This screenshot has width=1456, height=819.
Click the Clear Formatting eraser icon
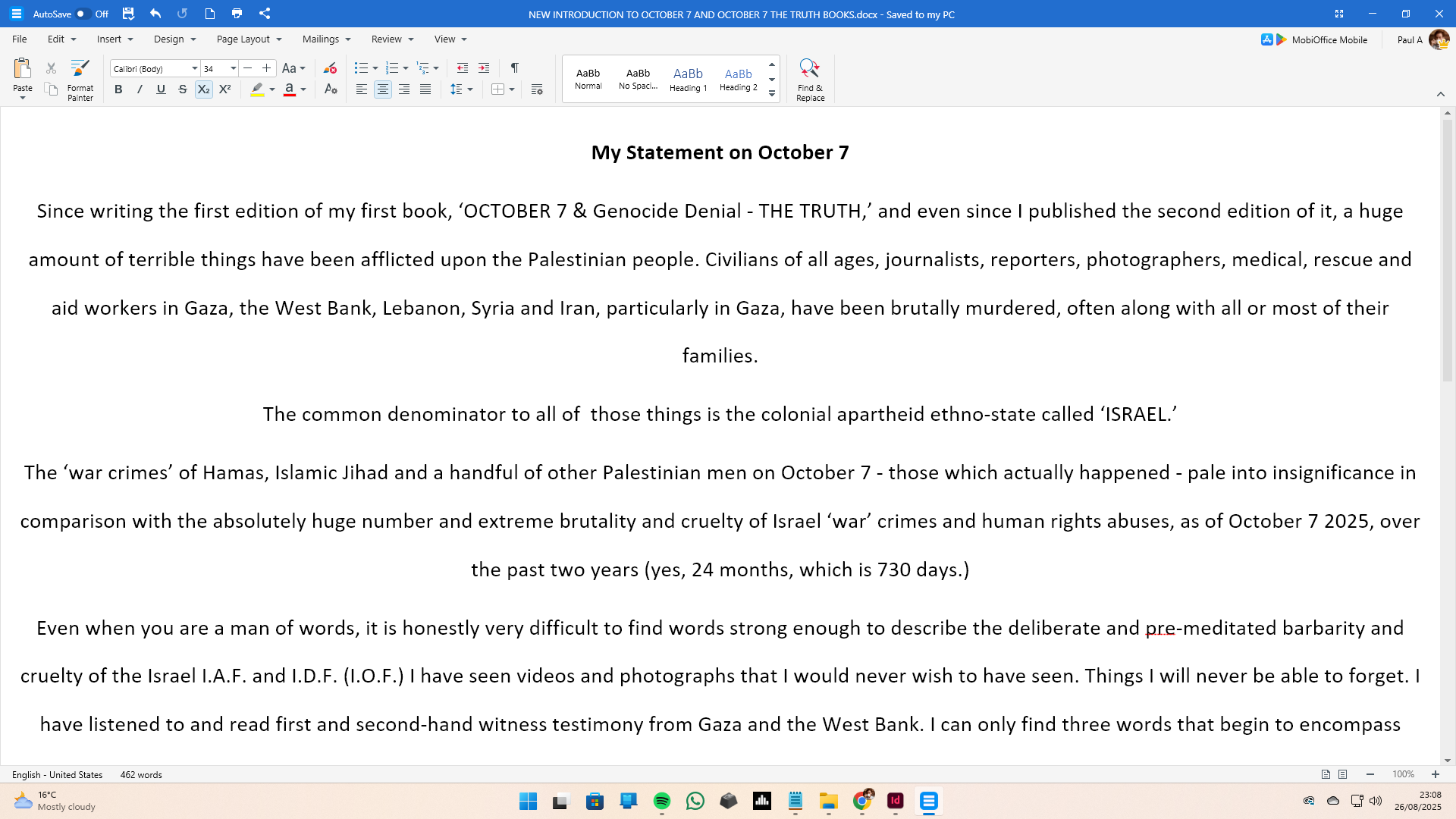point(330,68)
